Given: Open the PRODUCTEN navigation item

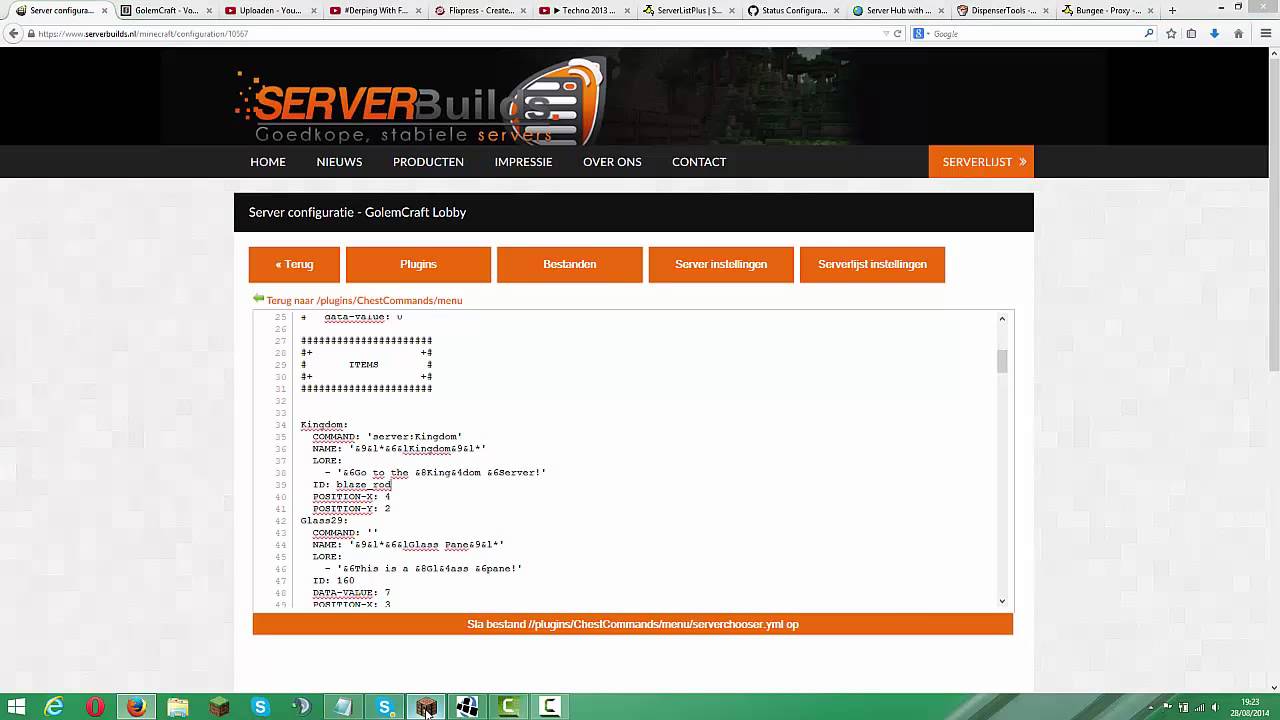Looking at the screenshot, I should [x=428, y=162].
